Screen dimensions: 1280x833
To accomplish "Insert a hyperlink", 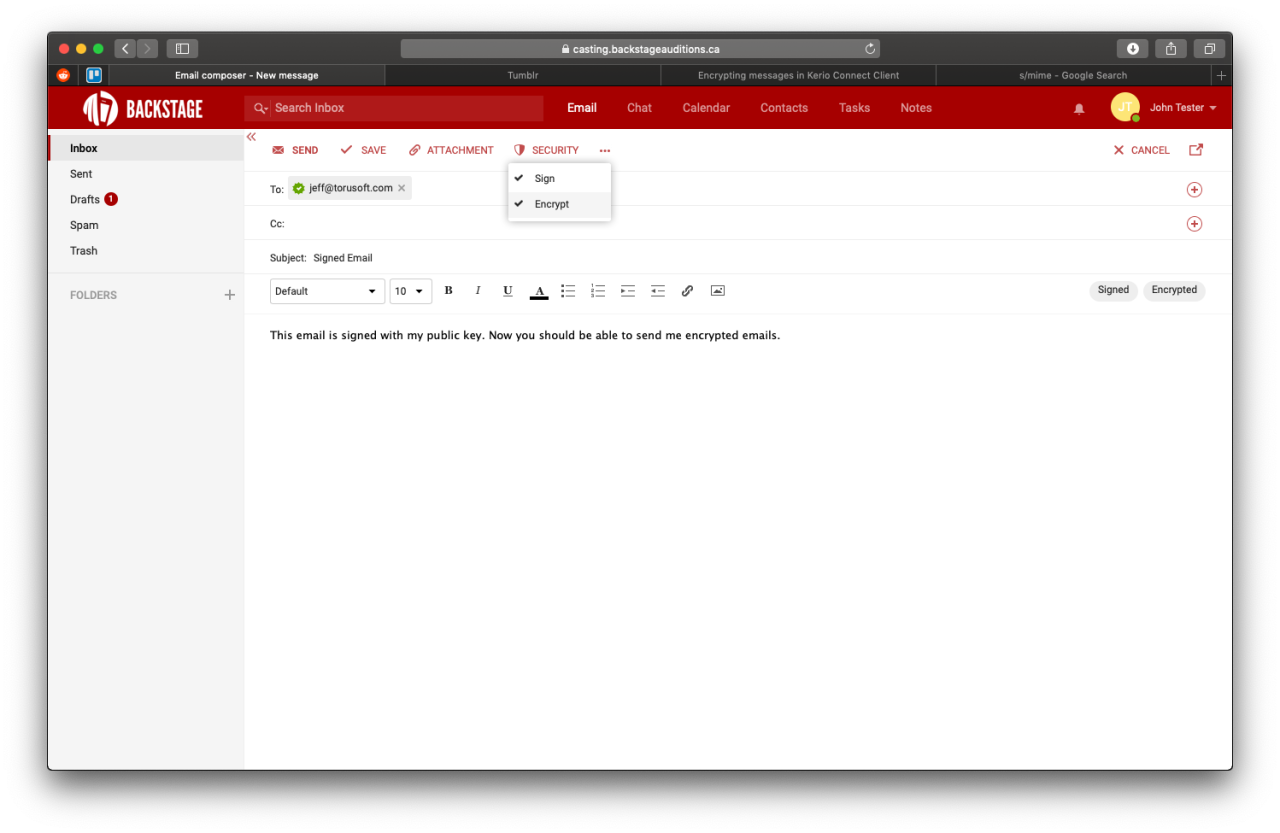I will coord(687,291).
